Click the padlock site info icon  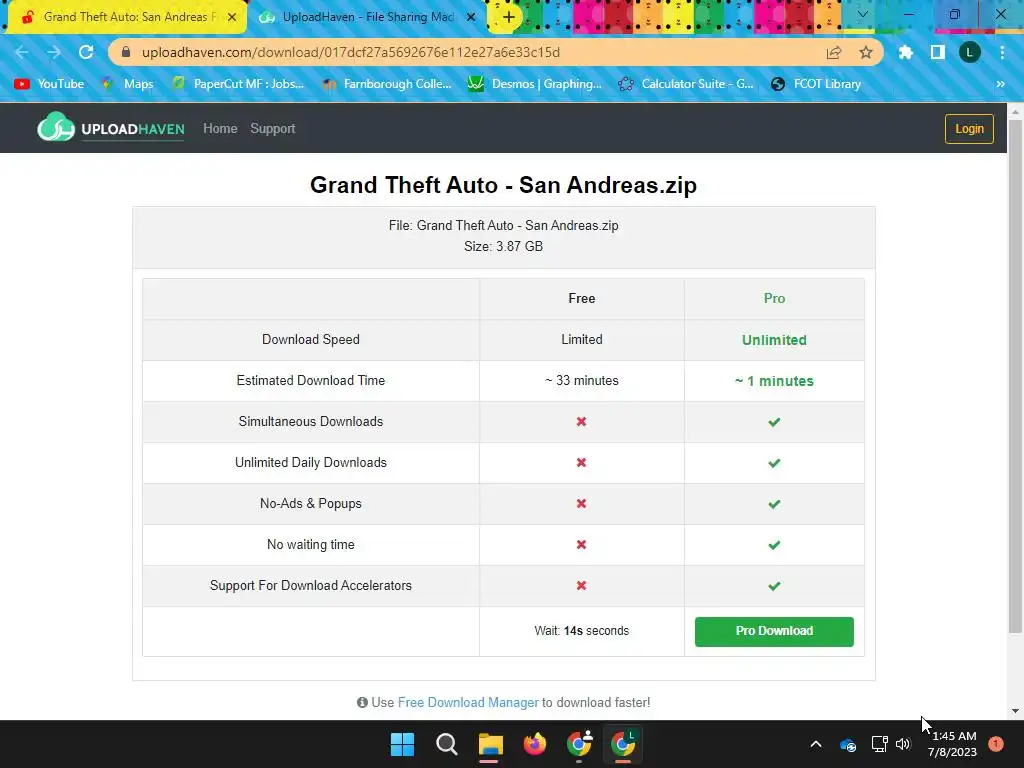(126, 52)
